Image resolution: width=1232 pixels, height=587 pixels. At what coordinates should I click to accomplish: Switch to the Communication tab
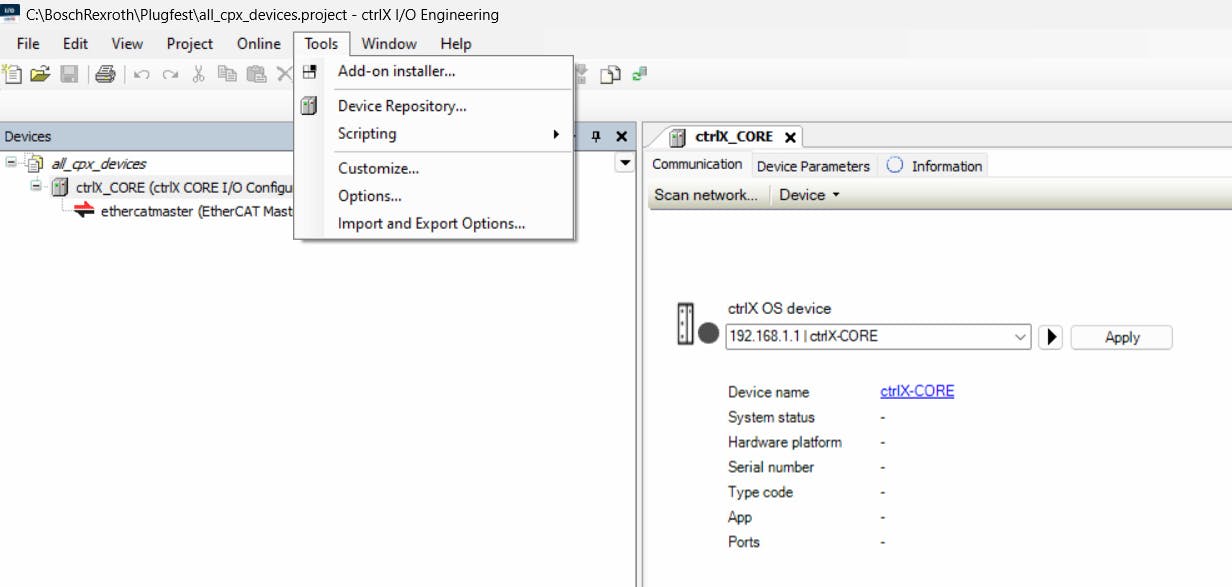697,165
